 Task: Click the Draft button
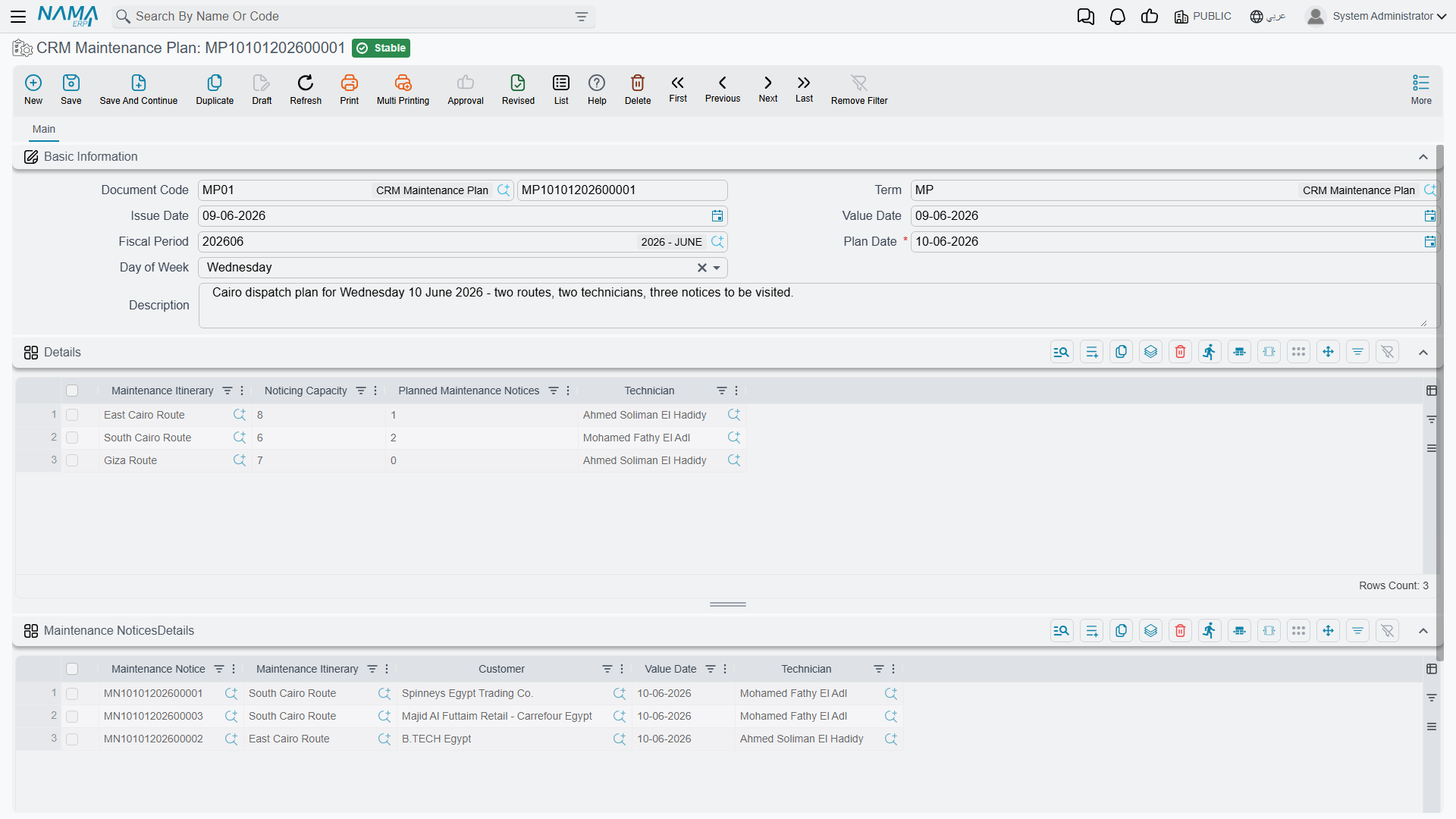pos(262,89)
